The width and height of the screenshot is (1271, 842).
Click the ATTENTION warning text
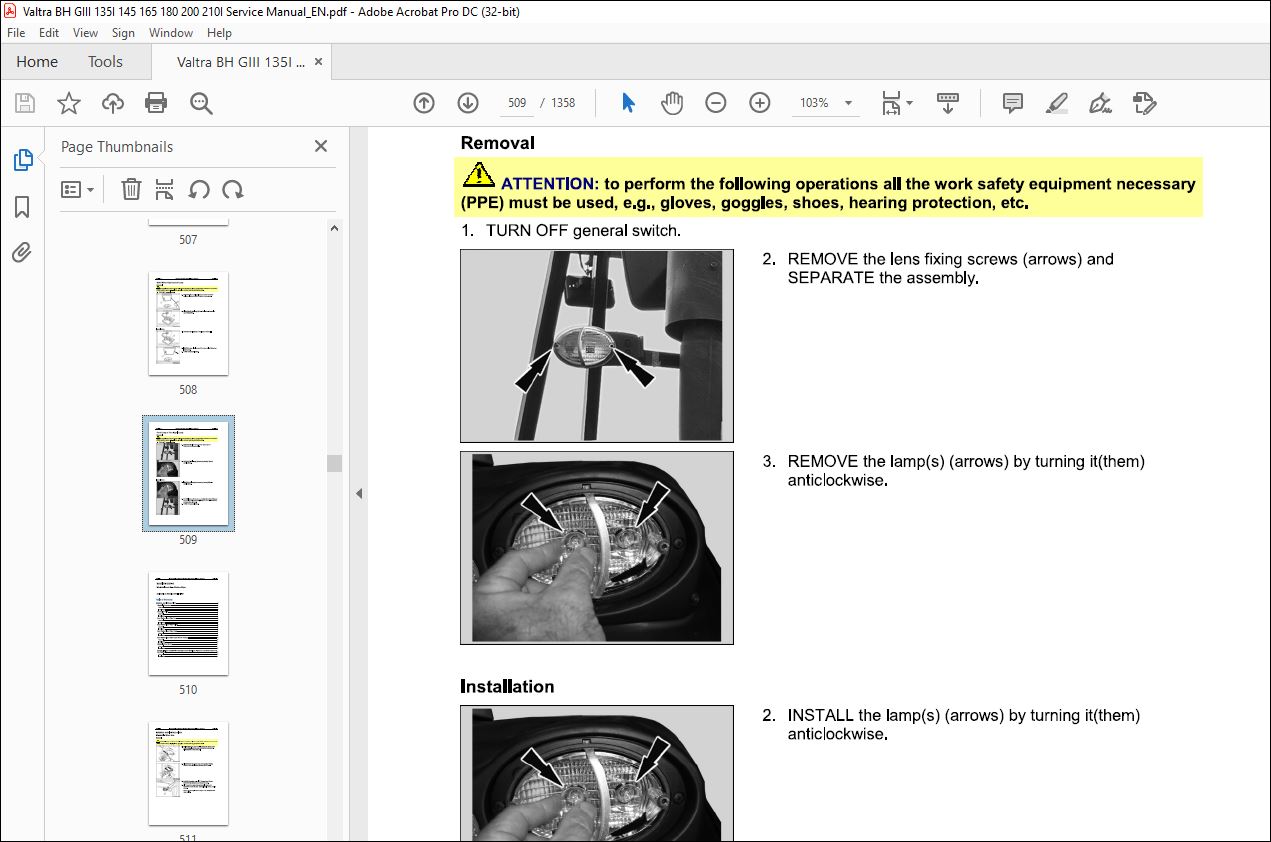(828, 193)
